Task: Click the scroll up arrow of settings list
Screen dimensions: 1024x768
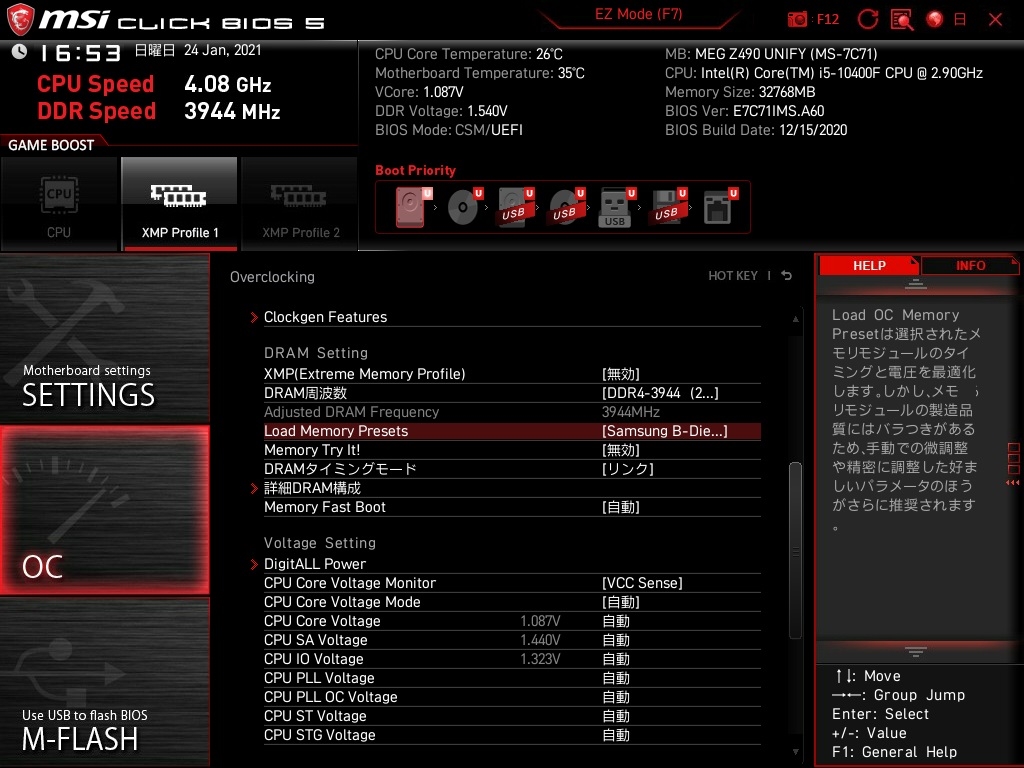Action: [x=795, y=319]
